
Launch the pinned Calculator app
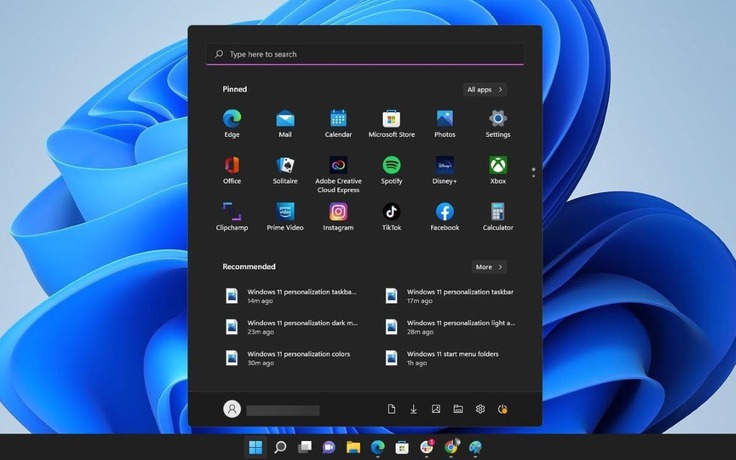point(498,216)
